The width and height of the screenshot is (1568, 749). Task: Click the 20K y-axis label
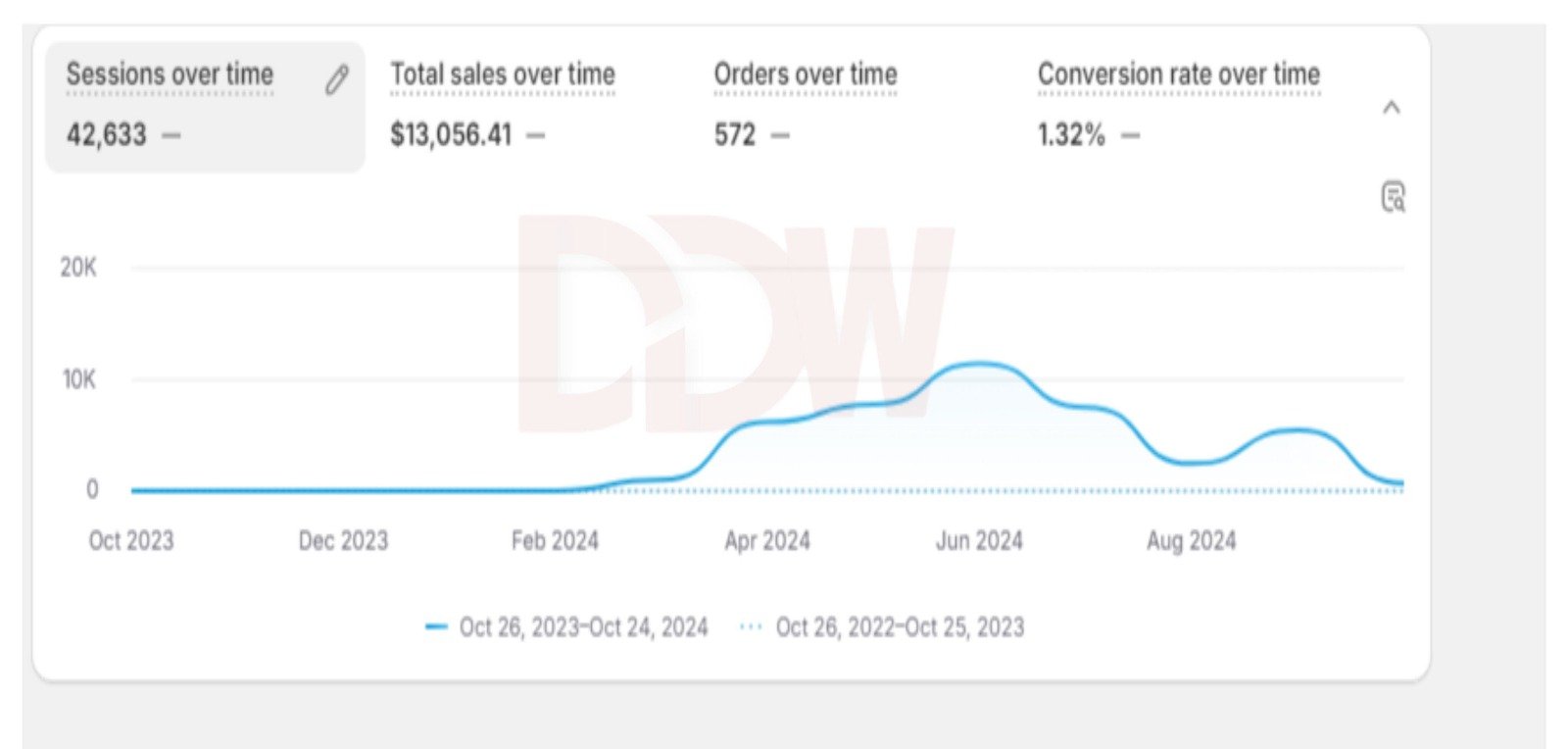[78, 268]
